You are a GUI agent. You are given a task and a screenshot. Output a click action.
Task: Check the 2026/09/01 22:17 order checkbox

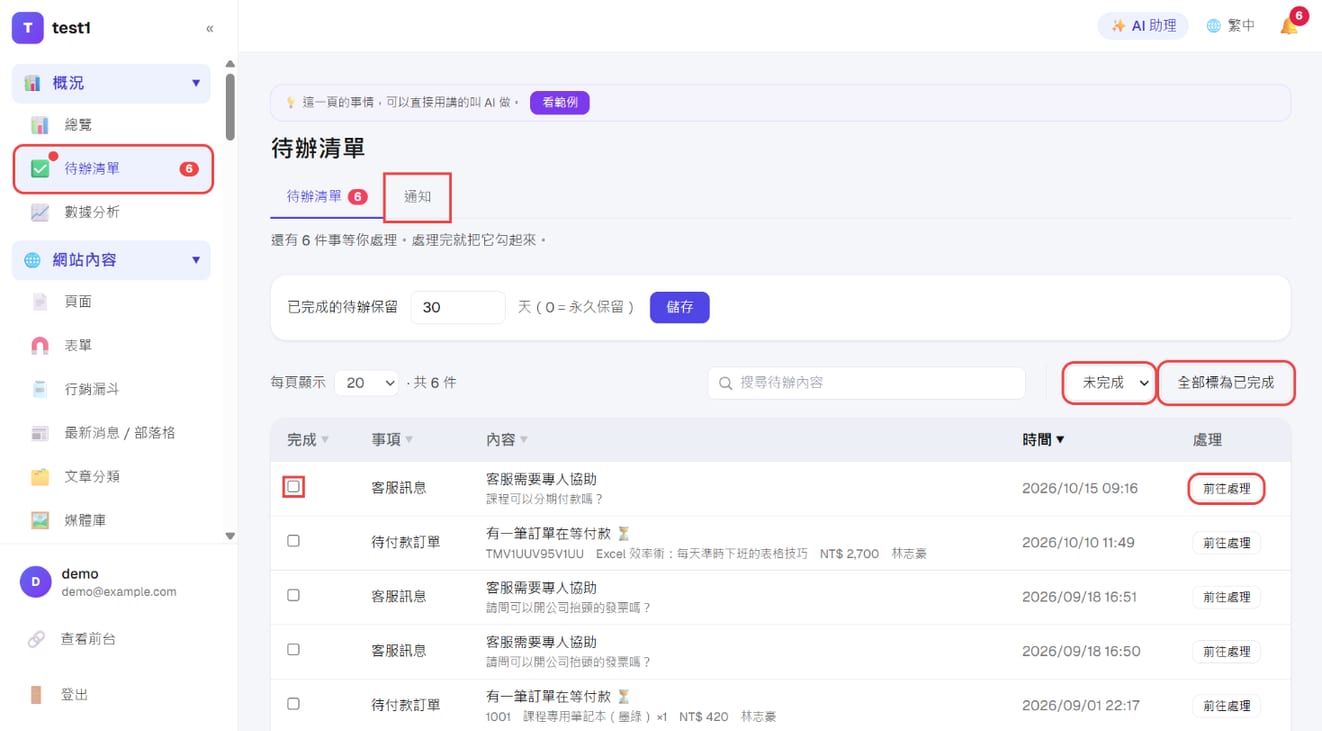pyautogui.click(x=293, y=703)
